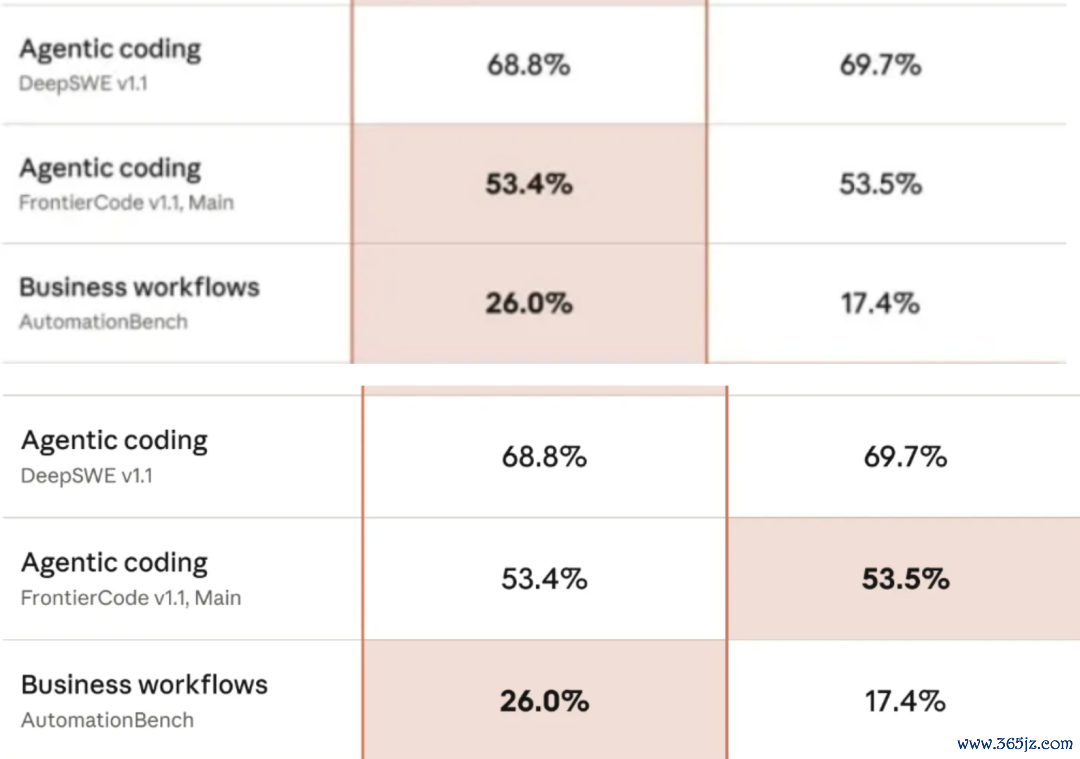Click the unhighlighted 53.4% in bottom table
Image resolution: width=1080 pixels, height=759 pixels.
point(544,579)
